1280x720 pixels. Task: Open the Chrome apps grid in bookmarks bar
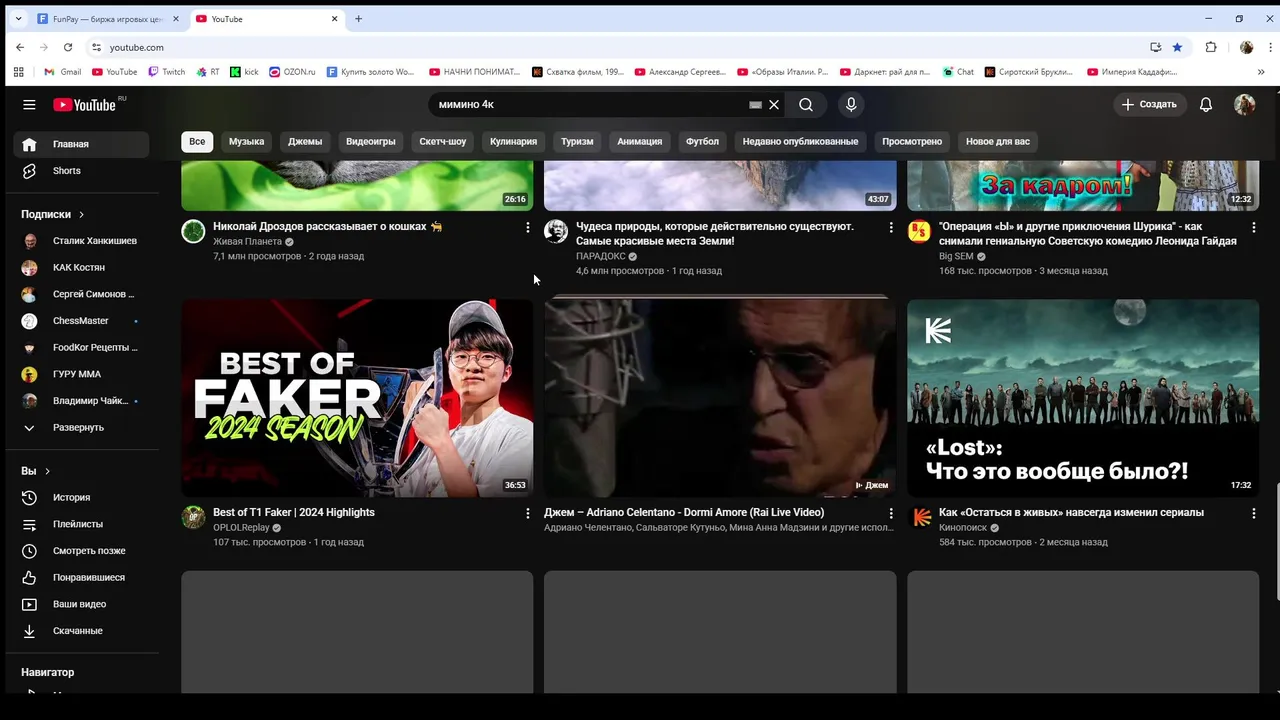18,72
